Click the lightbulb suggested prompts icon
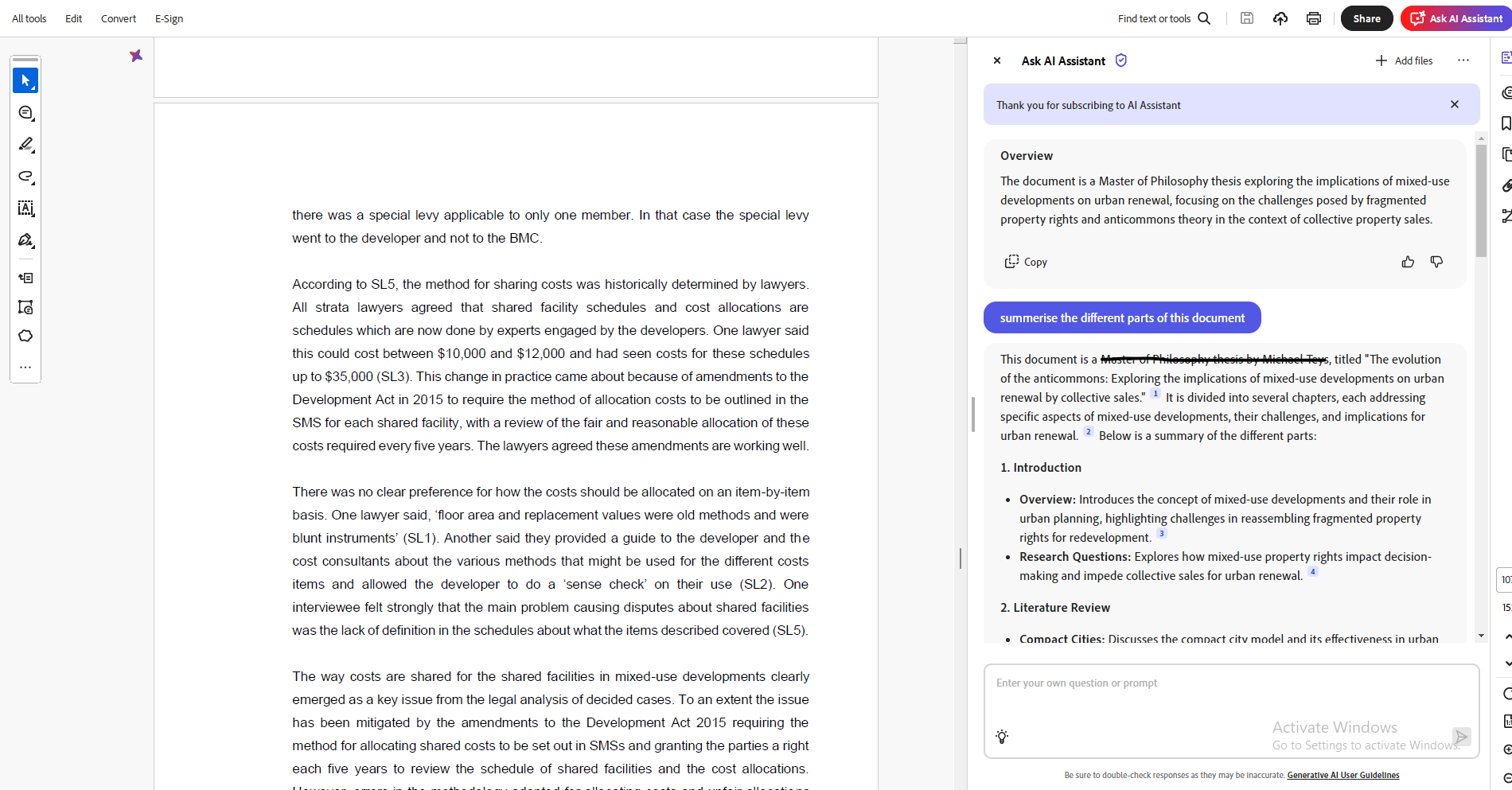The width and height of the screenshot is (1512, 790). pyautogui.click(x=1002, y=737)
